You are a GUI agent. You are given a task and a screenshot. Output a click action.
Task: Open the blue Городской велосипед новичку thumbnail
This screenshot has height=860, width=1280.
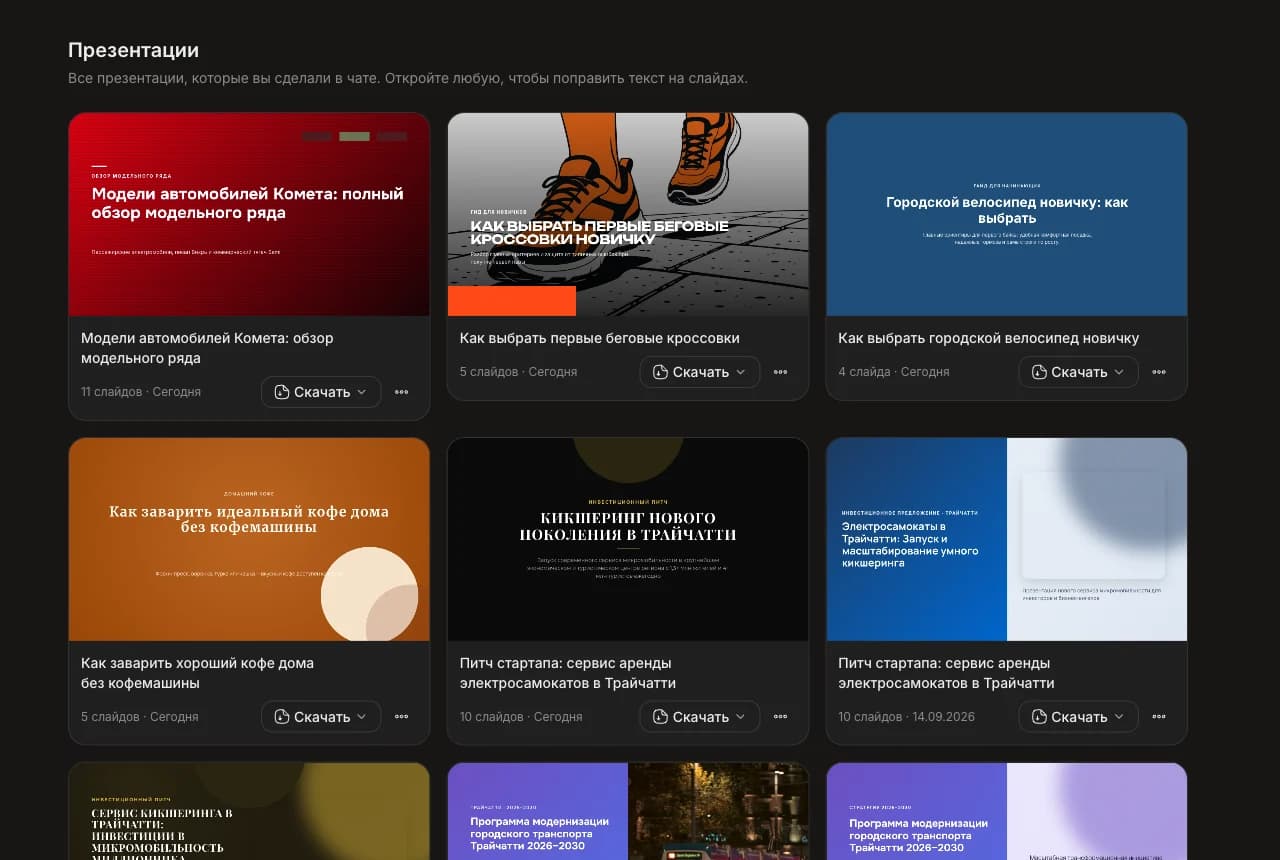[x=1007, y=214]
